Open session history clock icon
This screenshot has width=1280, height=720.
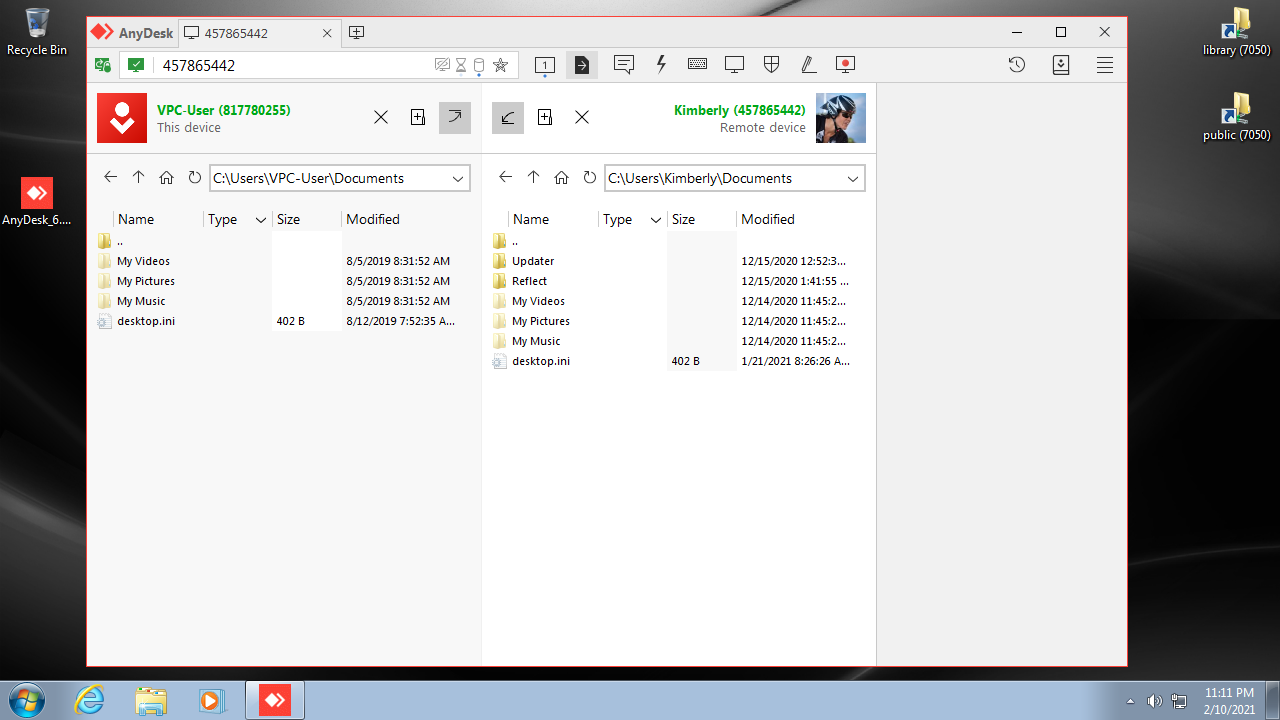point(1016,65)
